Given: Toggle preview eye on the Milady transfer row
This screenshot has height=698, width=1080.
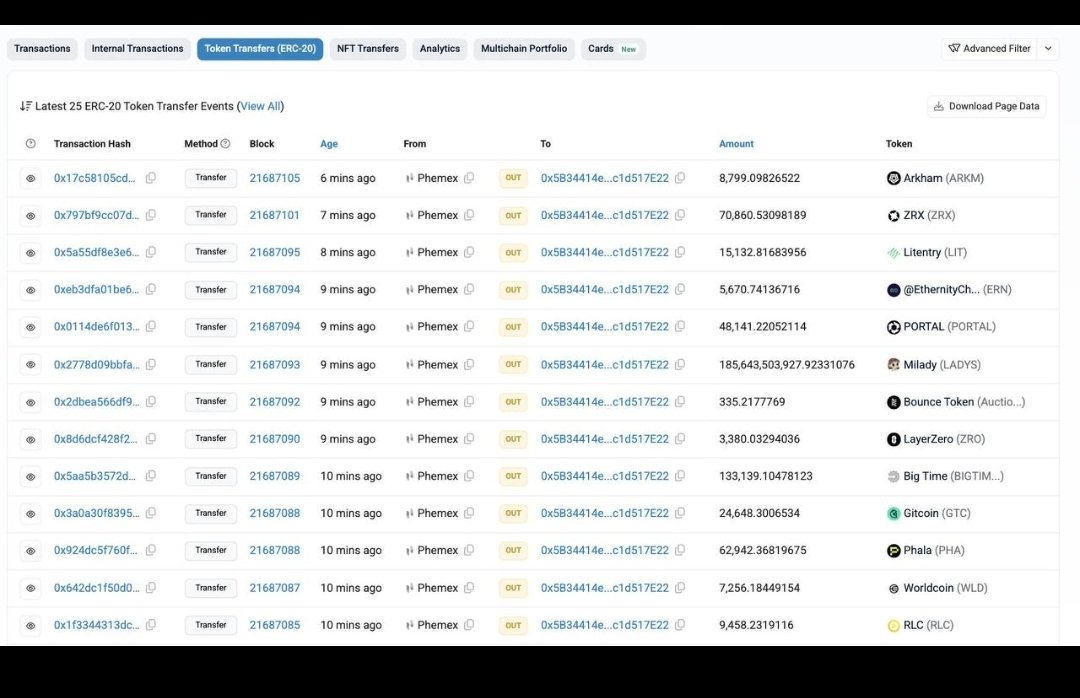Looking at the screenshot, I should point(30,364).
